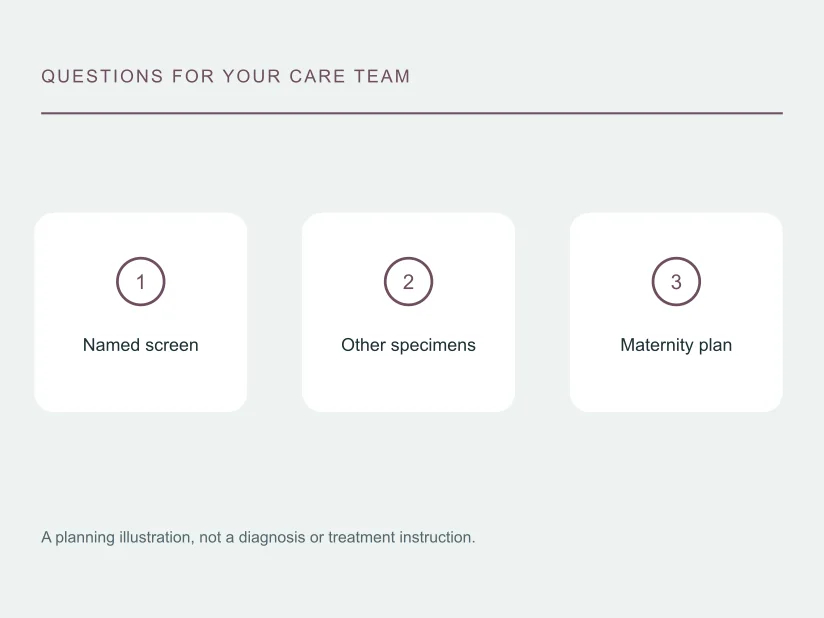Open the Named screen label

tap(140, 345)
